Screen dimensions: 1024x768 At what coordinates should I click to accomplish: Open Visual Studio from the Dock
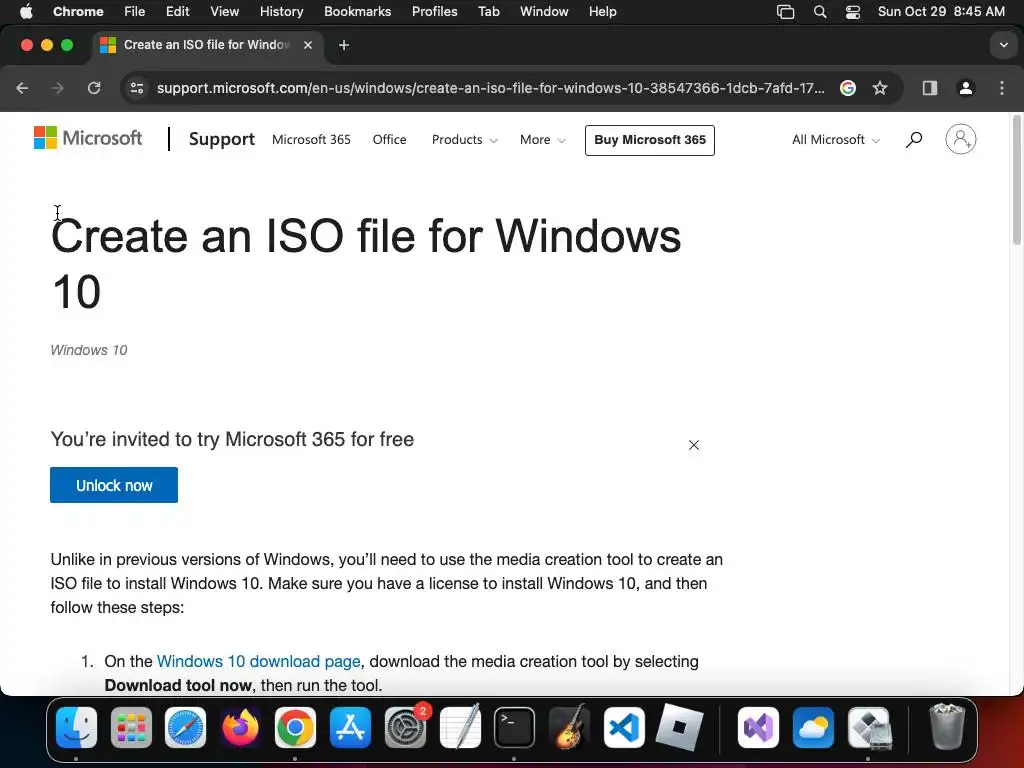(758, 728)
